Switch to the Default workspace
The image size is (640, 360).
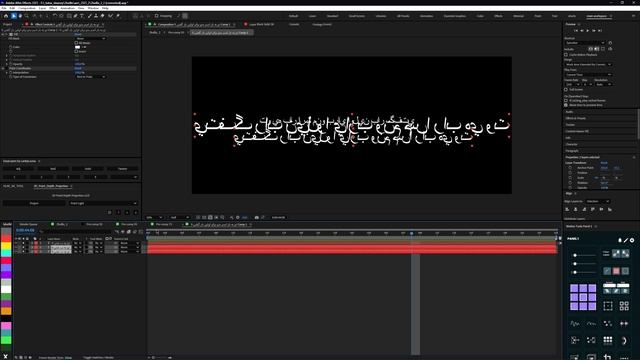(293, 16)
